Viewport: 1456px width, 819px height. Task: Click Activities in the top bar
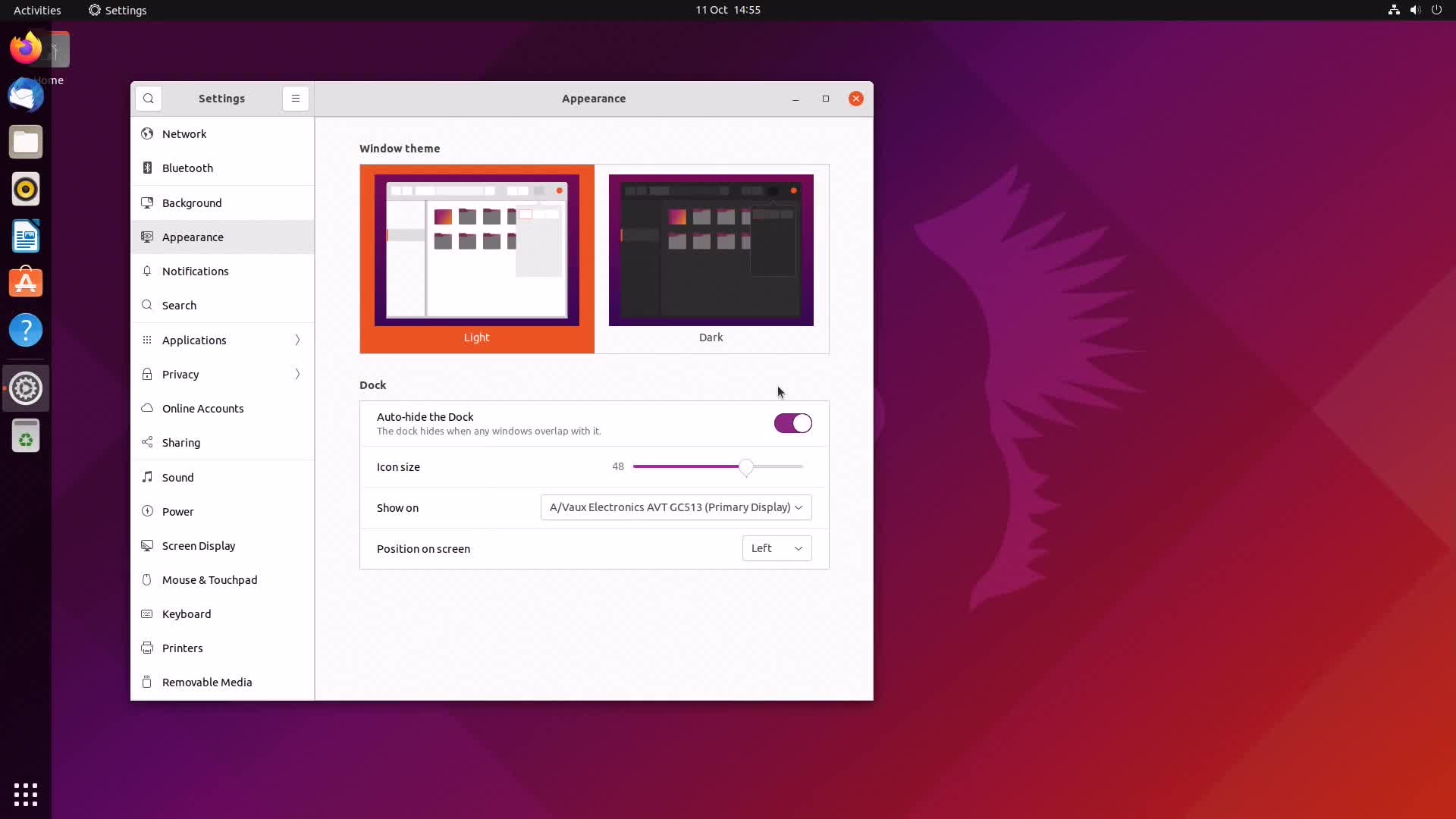[37, 10]
